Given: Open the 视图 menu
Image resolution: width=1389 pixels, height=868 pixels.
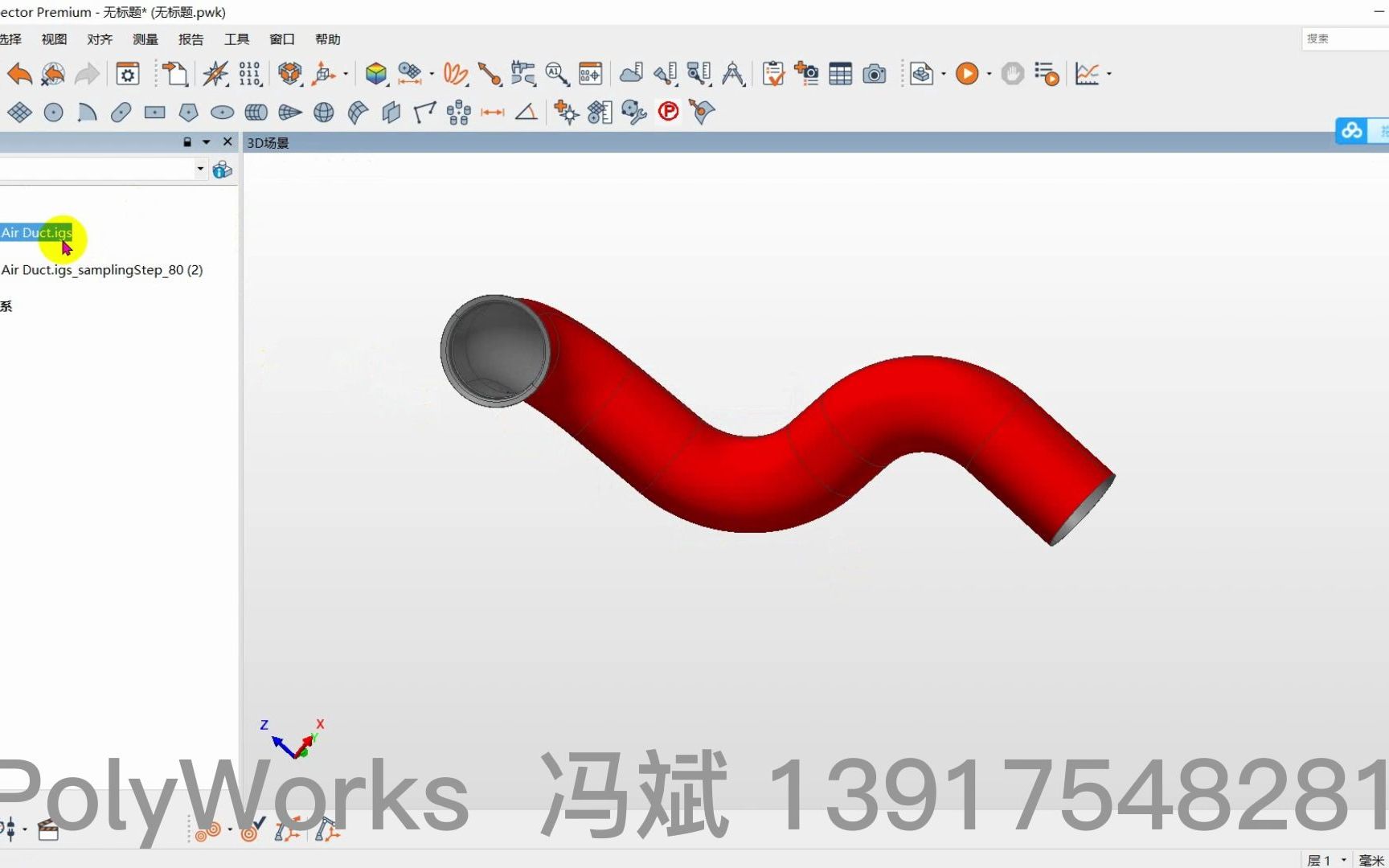Looking at the screenshot, I should point(54,39).
